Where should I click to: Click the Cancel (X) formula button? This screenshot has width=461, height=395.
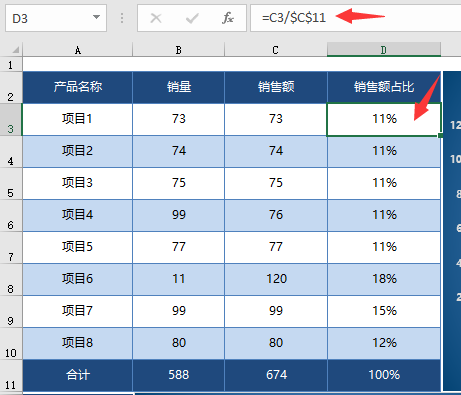point(156,18)
